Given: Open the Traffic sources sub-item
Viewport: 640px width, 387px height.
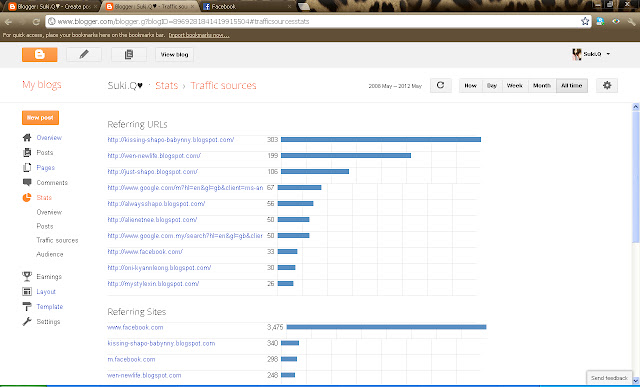Looking at the screenshot, I should 57,240.
